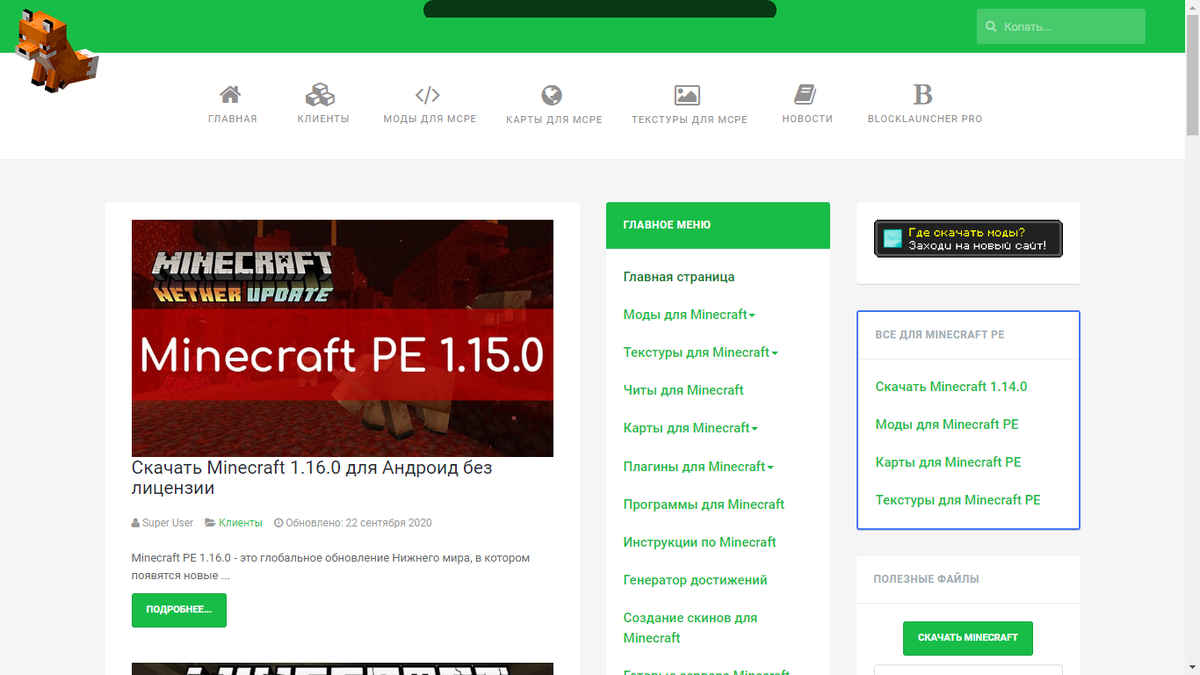This screenshot has height=675, width=1200.
Task: Open Генератор достижений menu link
Action: (695, 580)
